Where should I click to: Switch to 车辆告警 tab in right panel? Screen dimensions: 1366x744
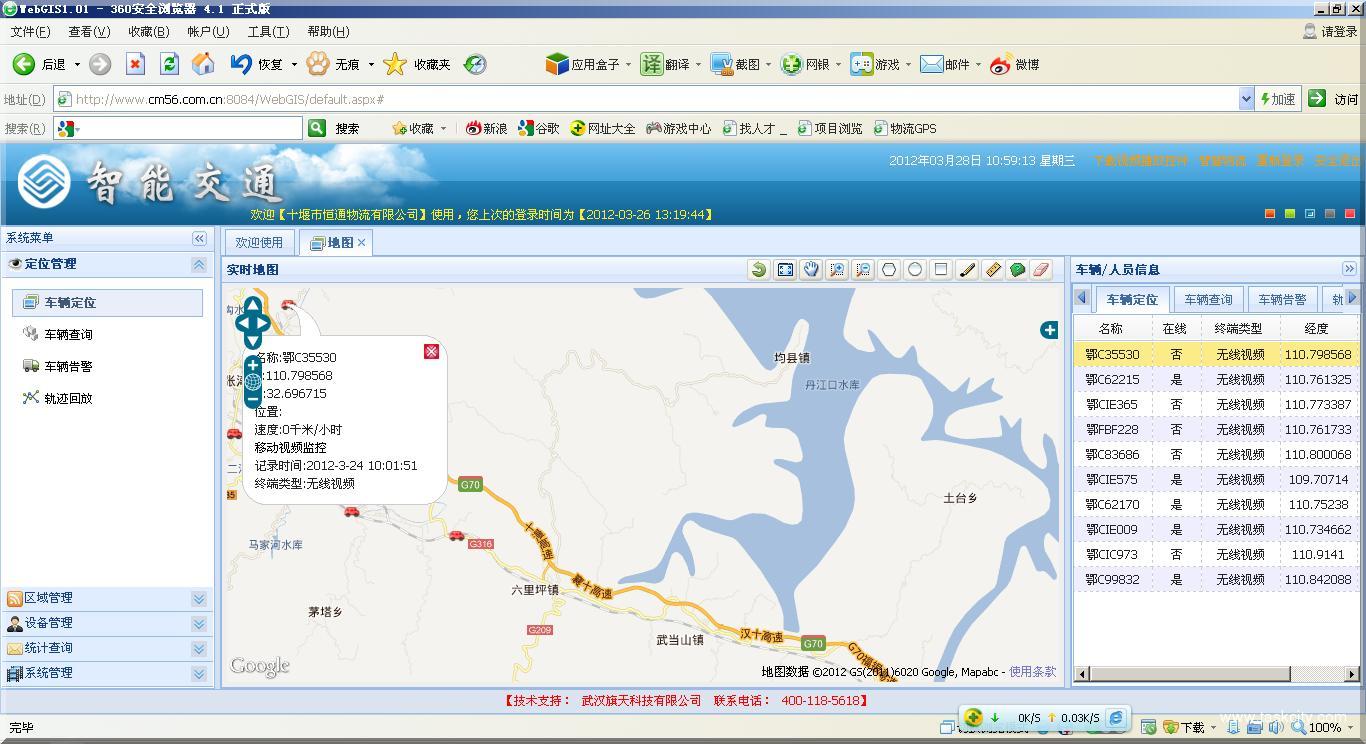(1282, 299)
